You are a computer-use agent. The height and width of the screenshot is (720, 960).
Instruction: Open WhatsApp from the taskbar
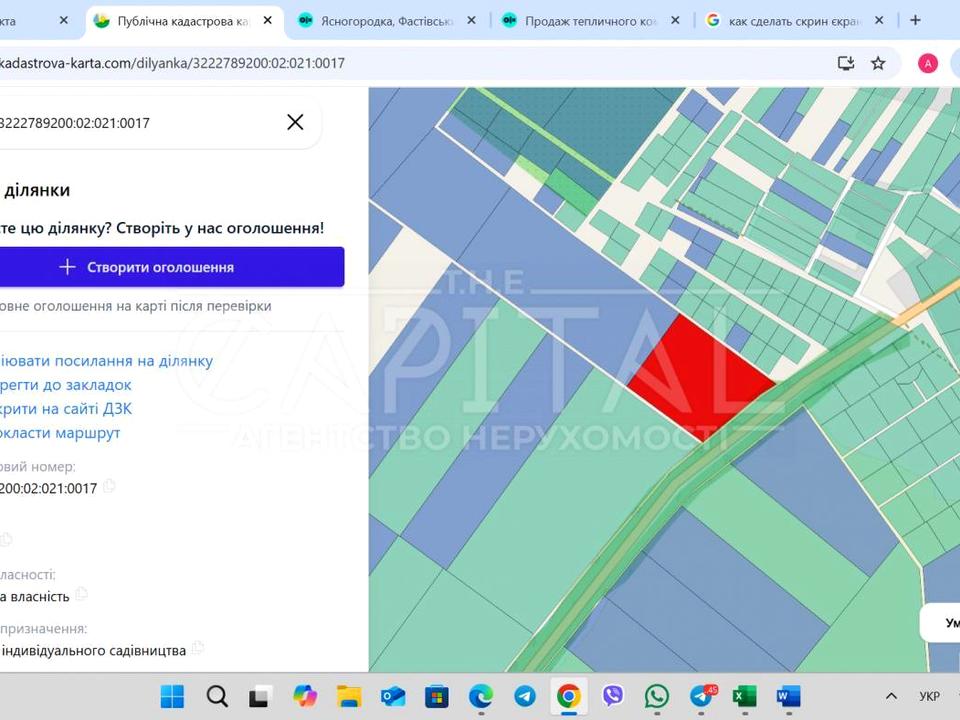[x=657, y=696]
